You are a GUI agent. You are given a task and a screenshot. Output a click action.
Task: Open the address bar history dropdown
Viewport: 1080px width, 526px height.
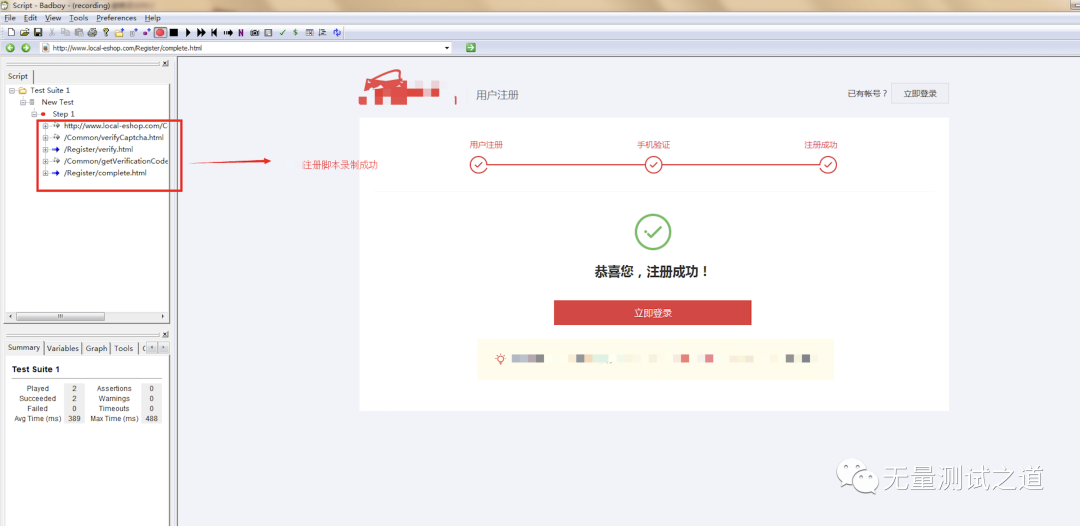(448, 48)
